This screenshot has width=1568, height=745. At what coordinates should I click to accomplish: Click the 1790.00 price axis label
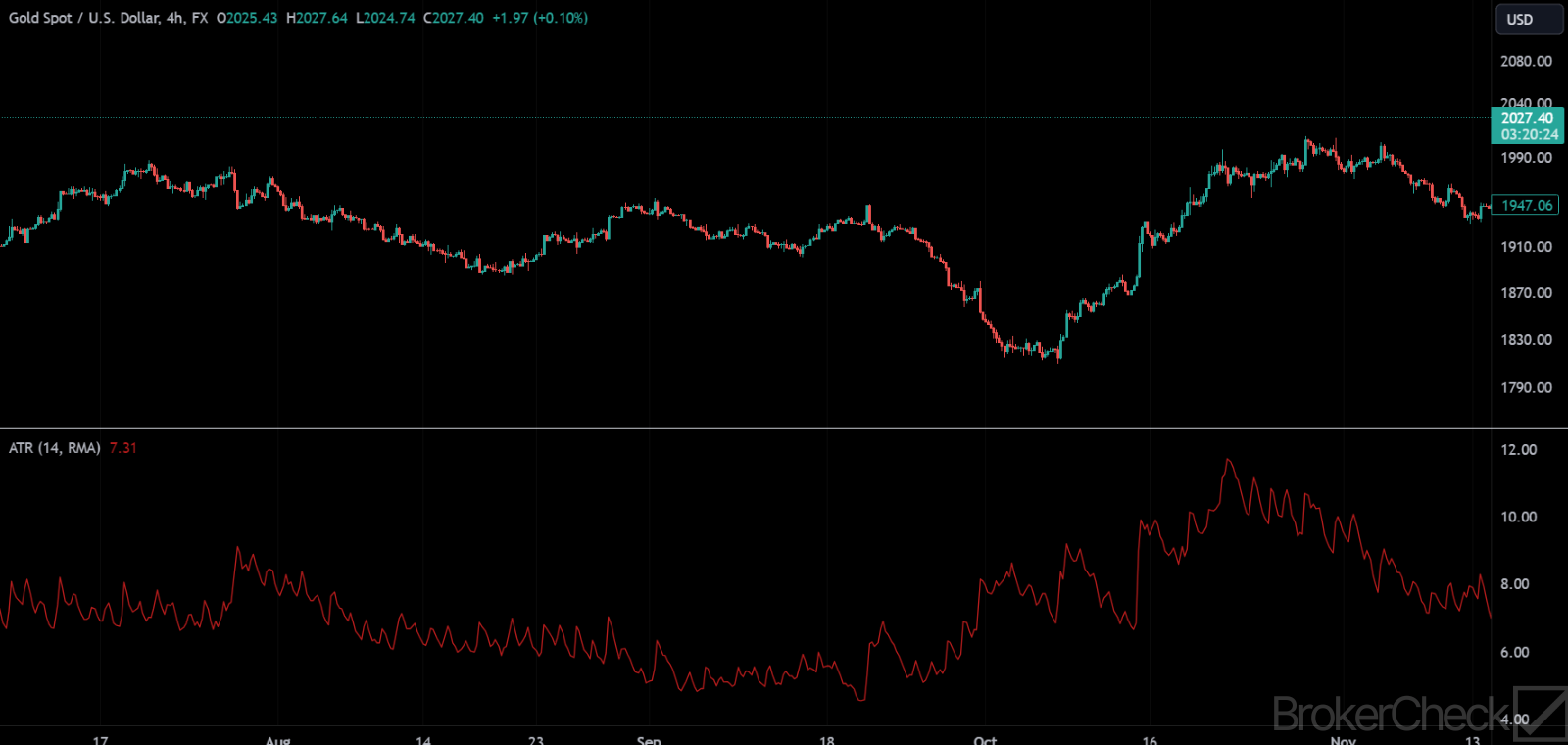click(x=1526, y=387)
